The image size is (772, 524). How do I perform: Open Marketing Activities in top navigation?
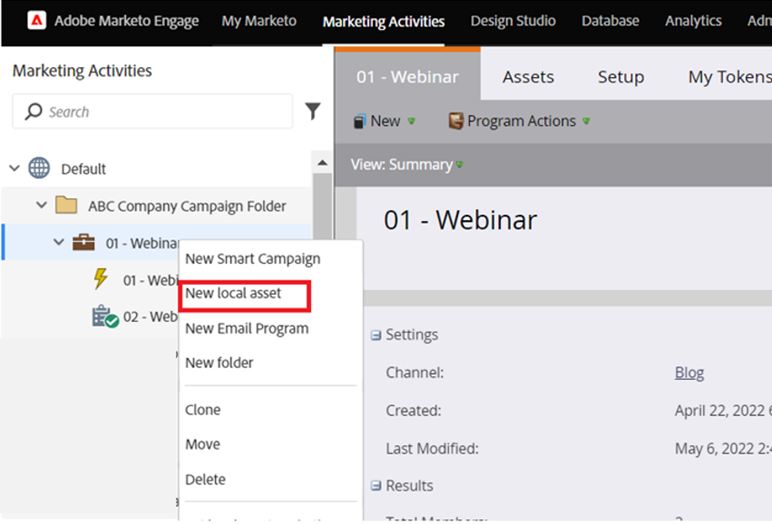(x=384, y=22)
